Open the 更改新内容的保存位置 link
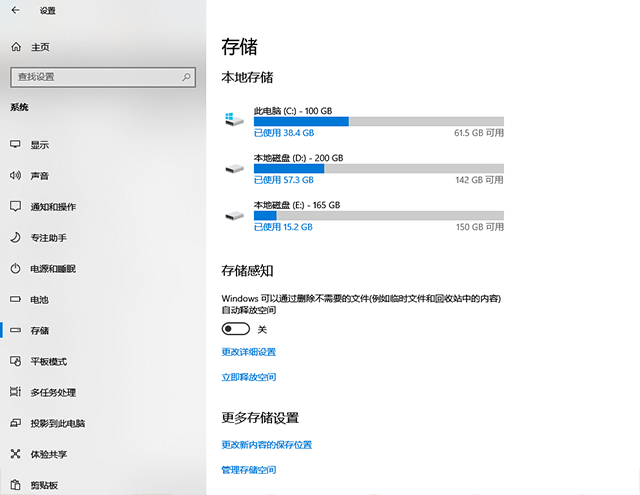 267,444
